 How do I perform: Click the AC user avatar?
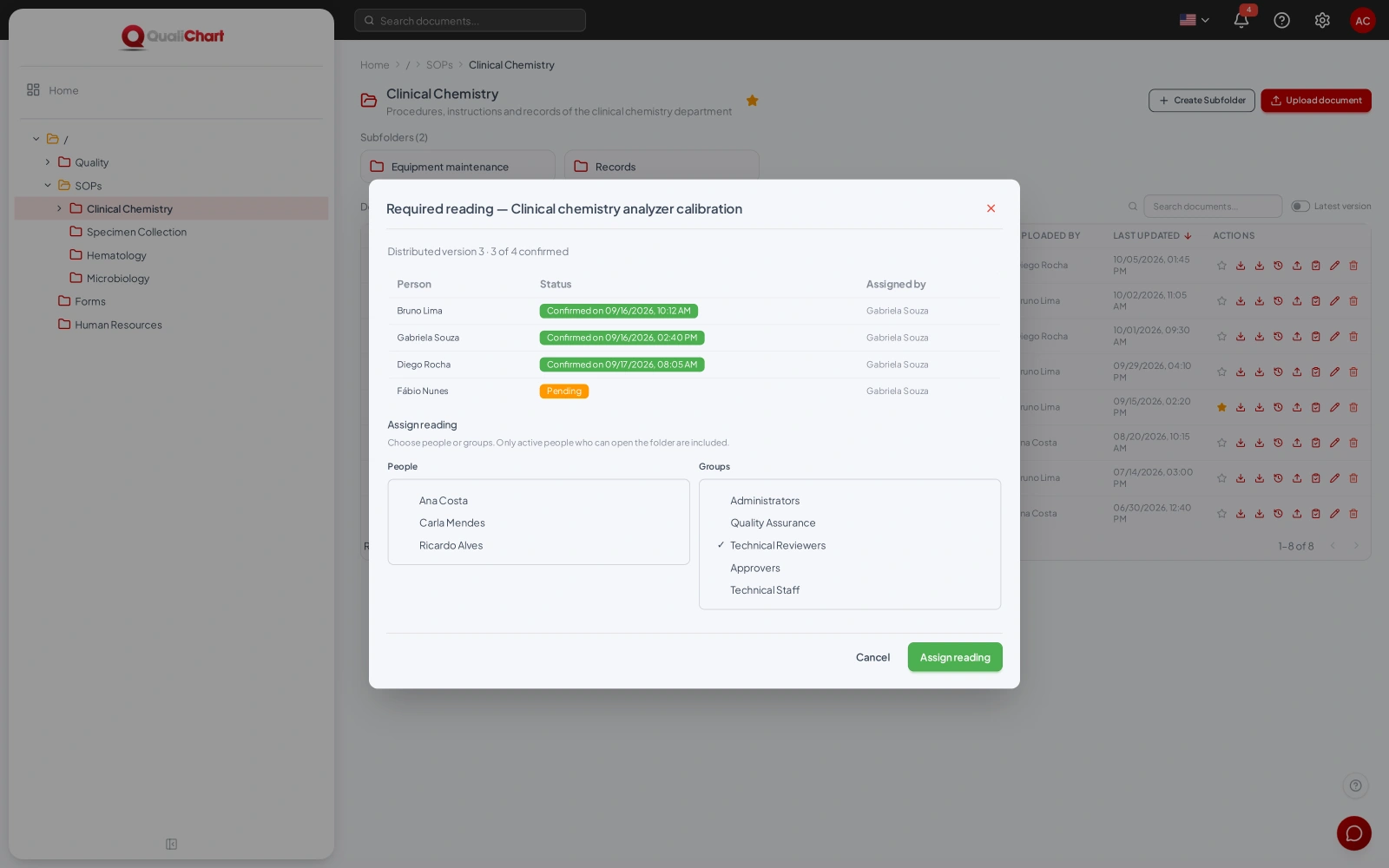[1362, 20]
